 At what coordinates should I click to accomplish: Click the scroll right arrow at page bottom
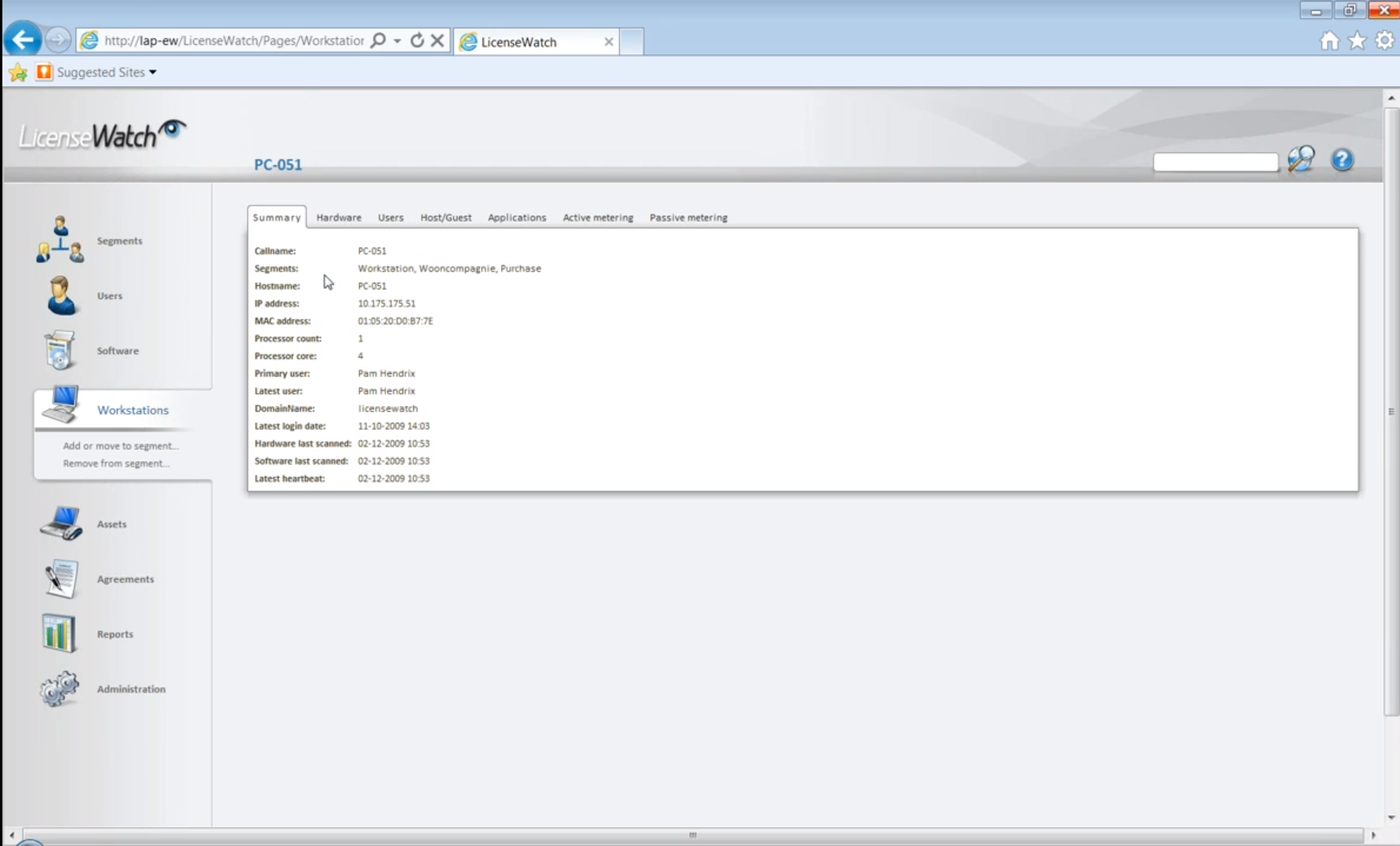click(1373, 835)
